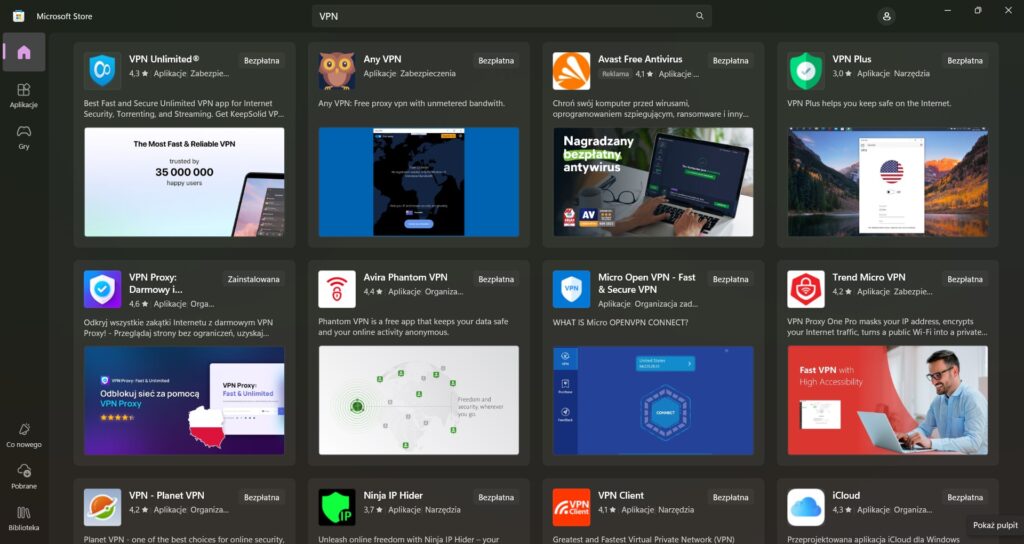Open VPN Plus mountain screenshot thumbnail
The image size is (1024, 544).
[x=888, y=182]
